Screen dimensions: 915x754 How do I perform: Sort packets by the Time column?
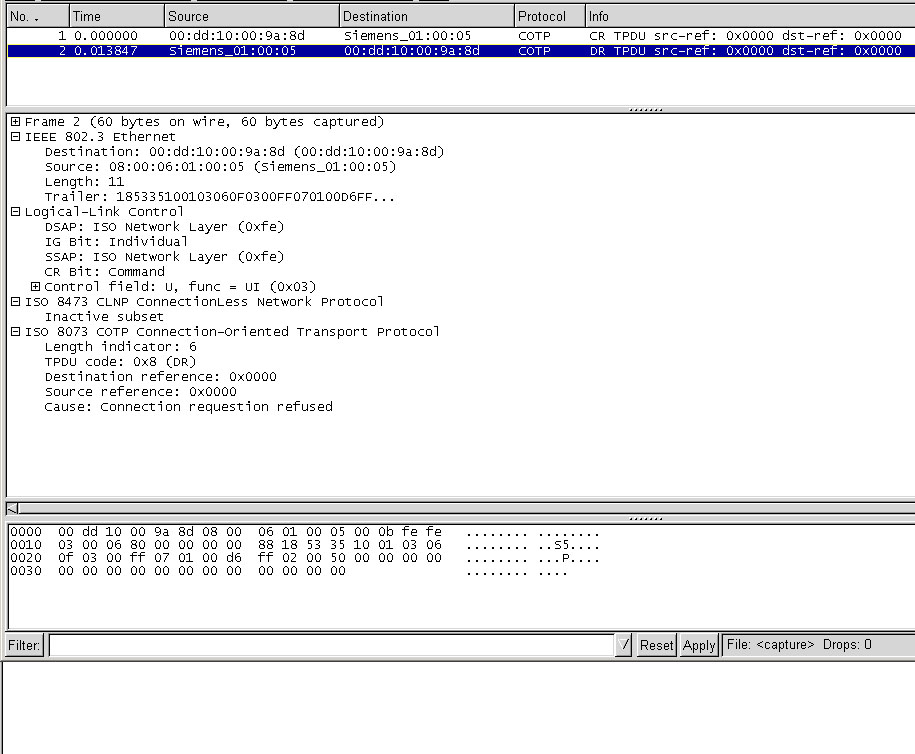[x=116, y=16]
